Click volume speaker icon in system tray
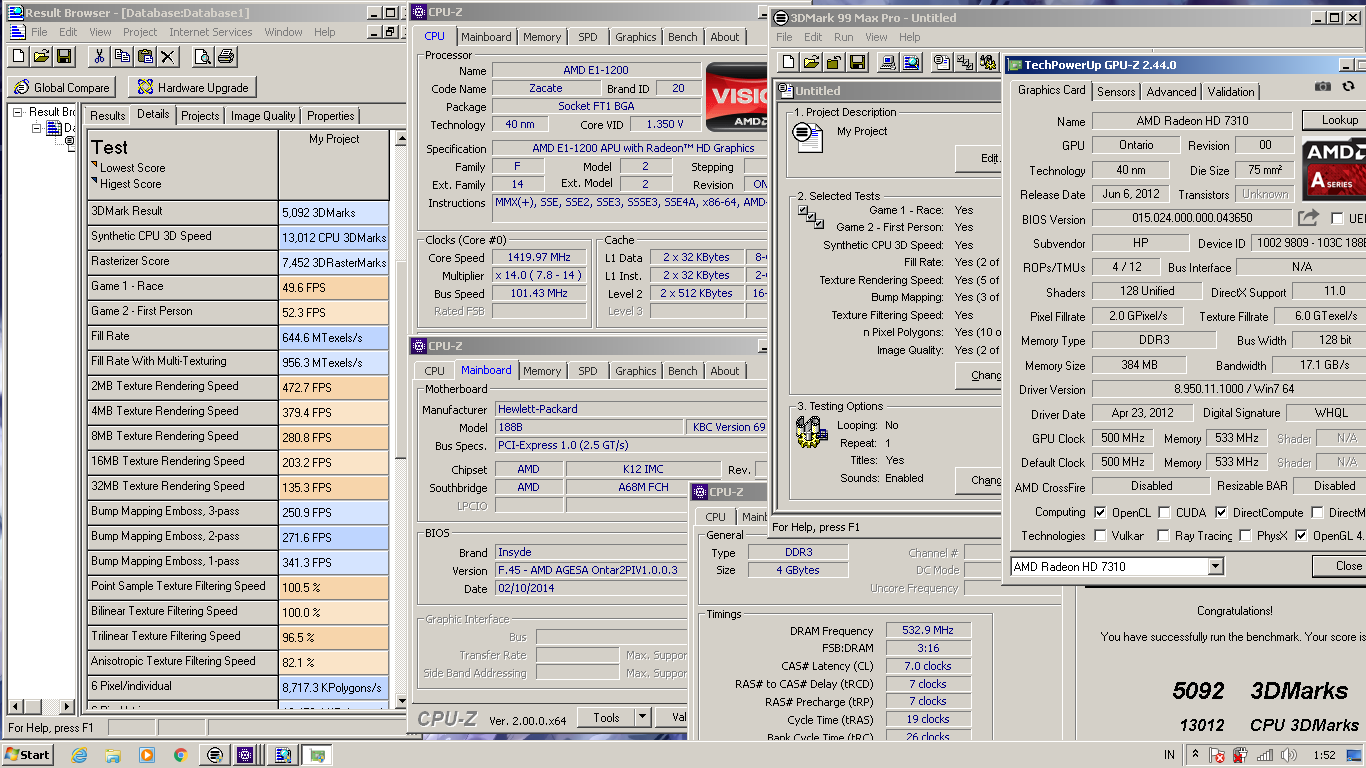 click(x=1291, y=754)
